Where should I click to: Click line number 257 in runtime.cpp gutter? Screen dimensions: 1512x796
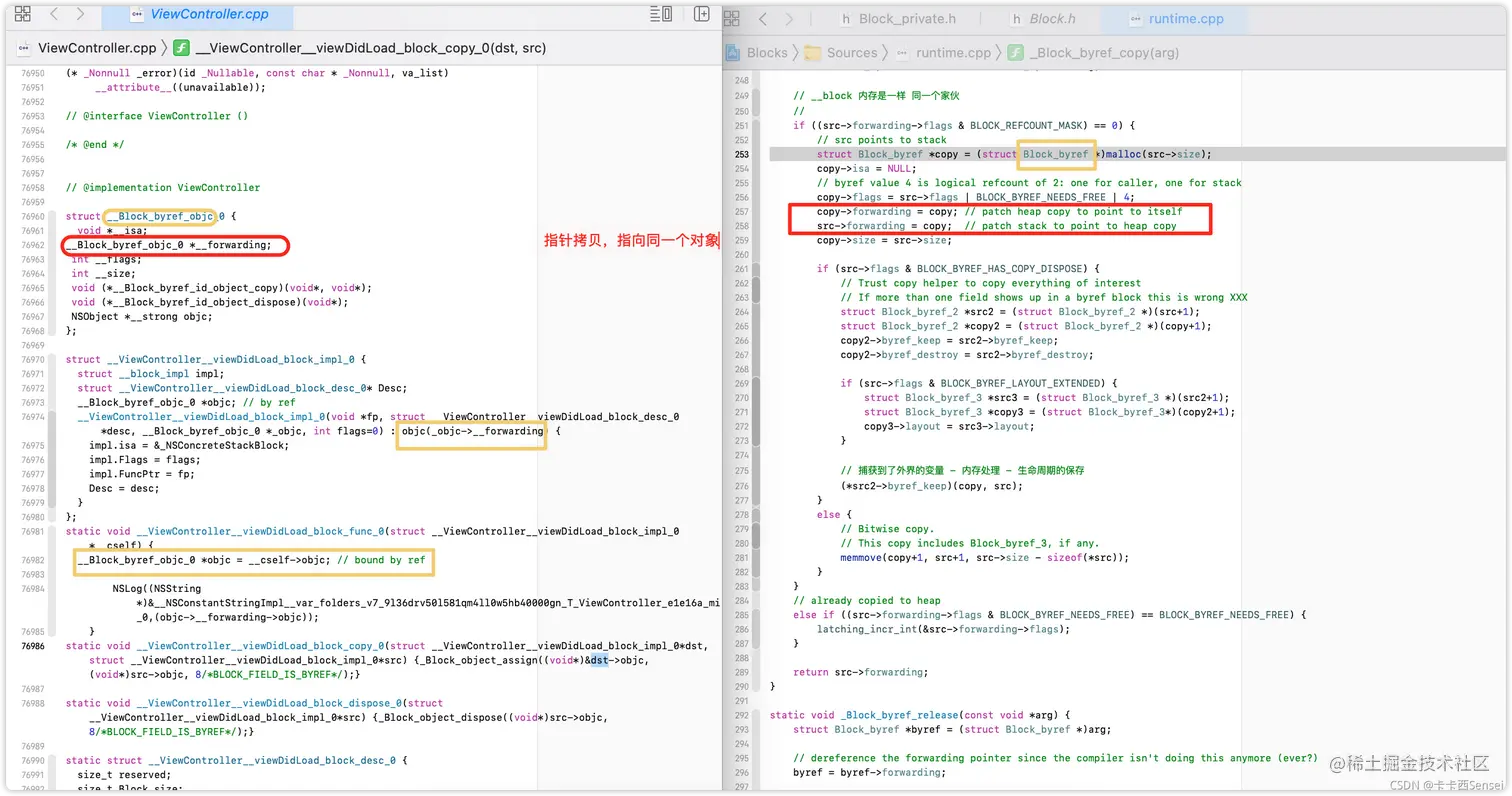[741, 211]
